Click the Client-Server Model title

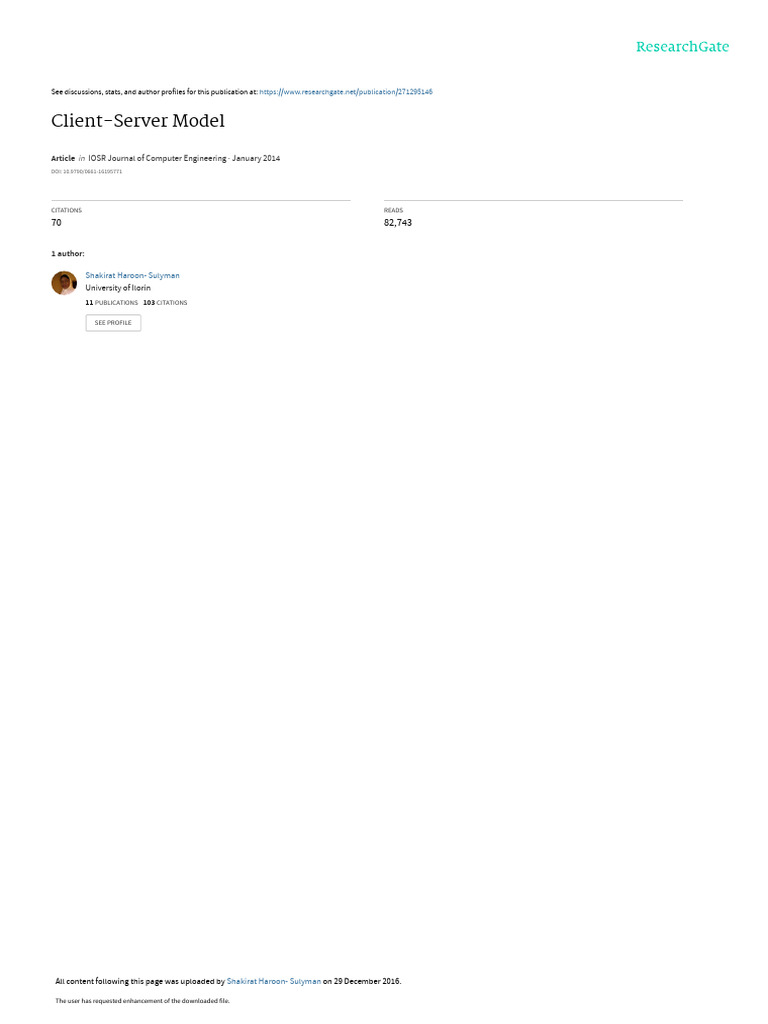[x=138, y=121]
